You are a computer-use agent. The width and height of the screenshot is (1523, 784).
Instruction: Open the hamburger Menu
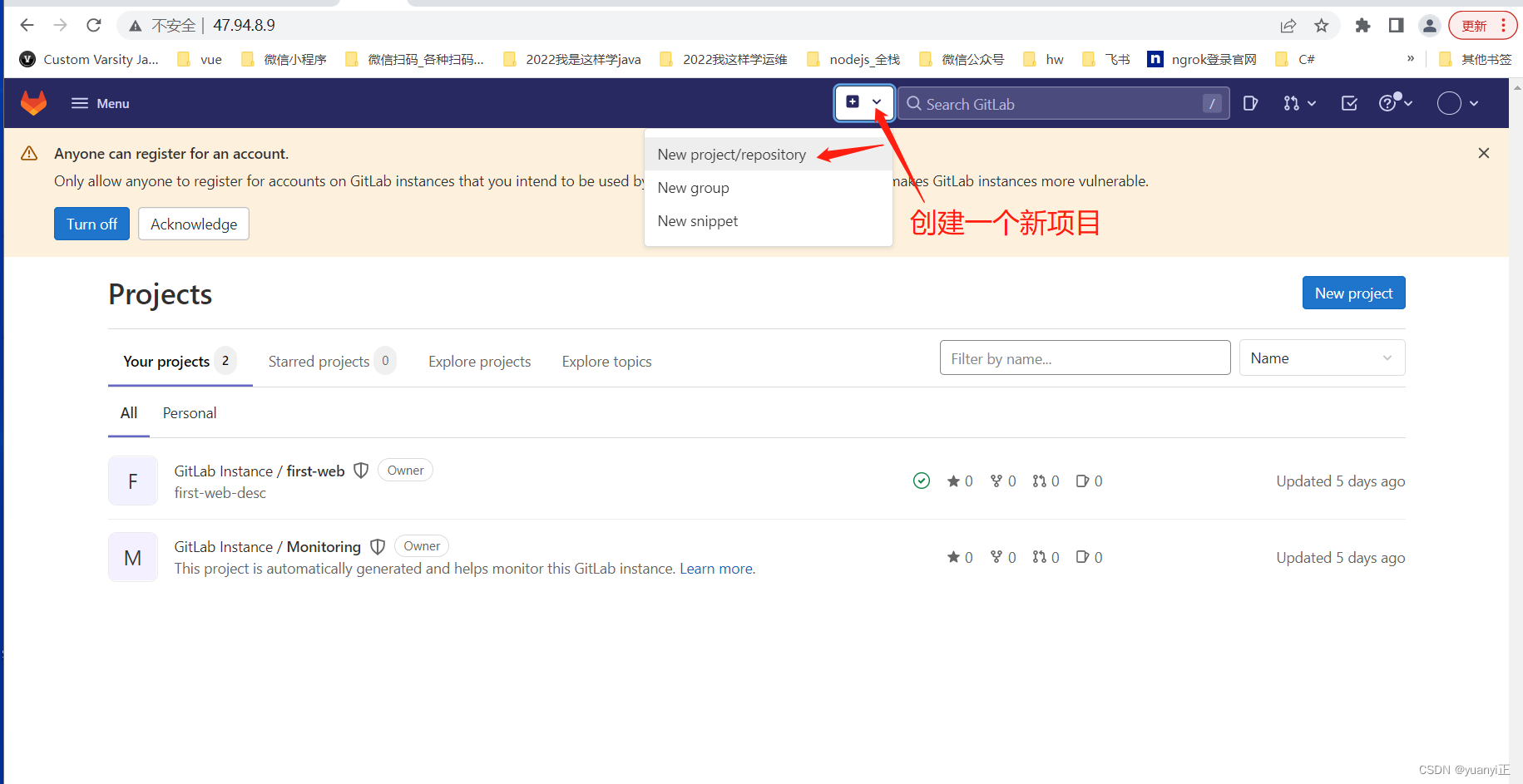[x=100, y=103]
